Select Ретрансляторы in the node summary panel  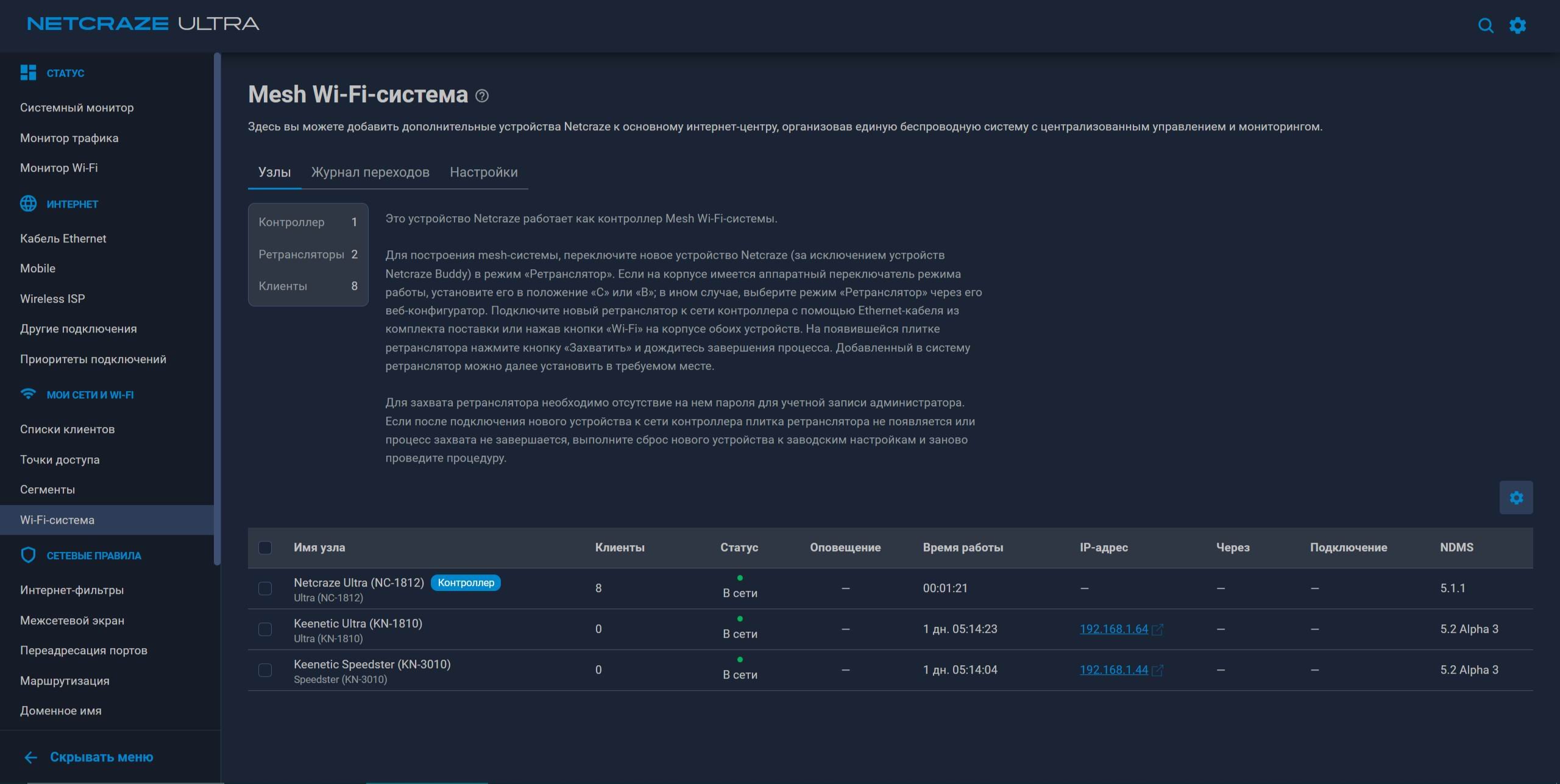(x=308, y=254)
